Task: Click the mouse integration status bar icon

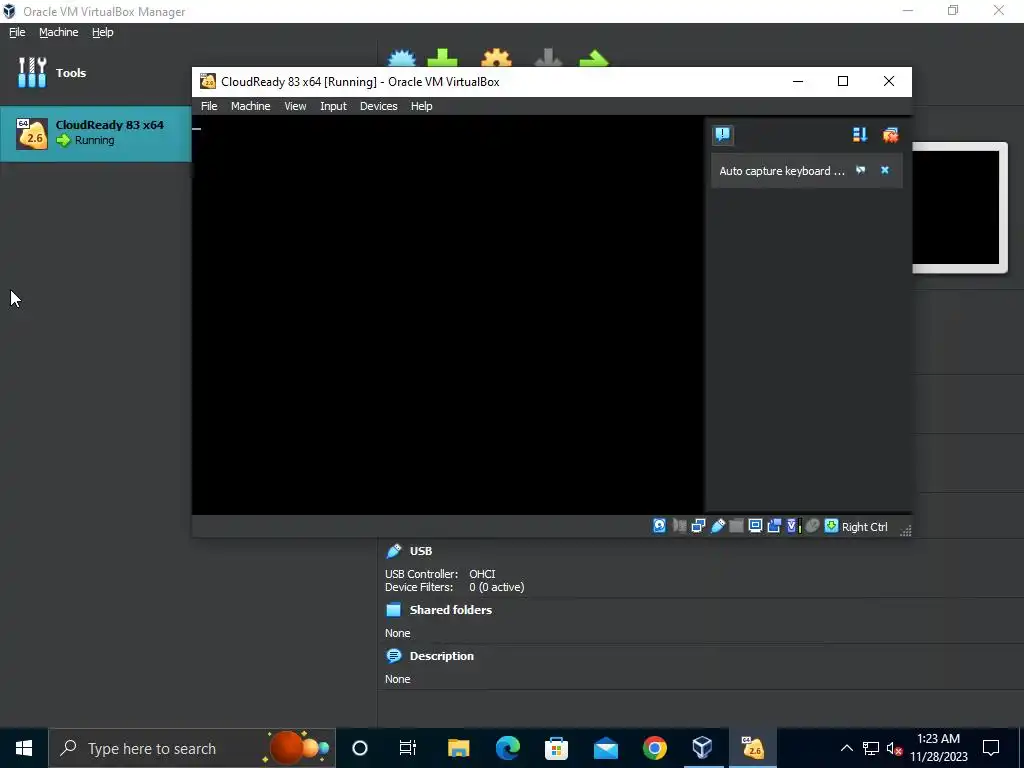Action: pyautogui.click(x=812, y=526)
